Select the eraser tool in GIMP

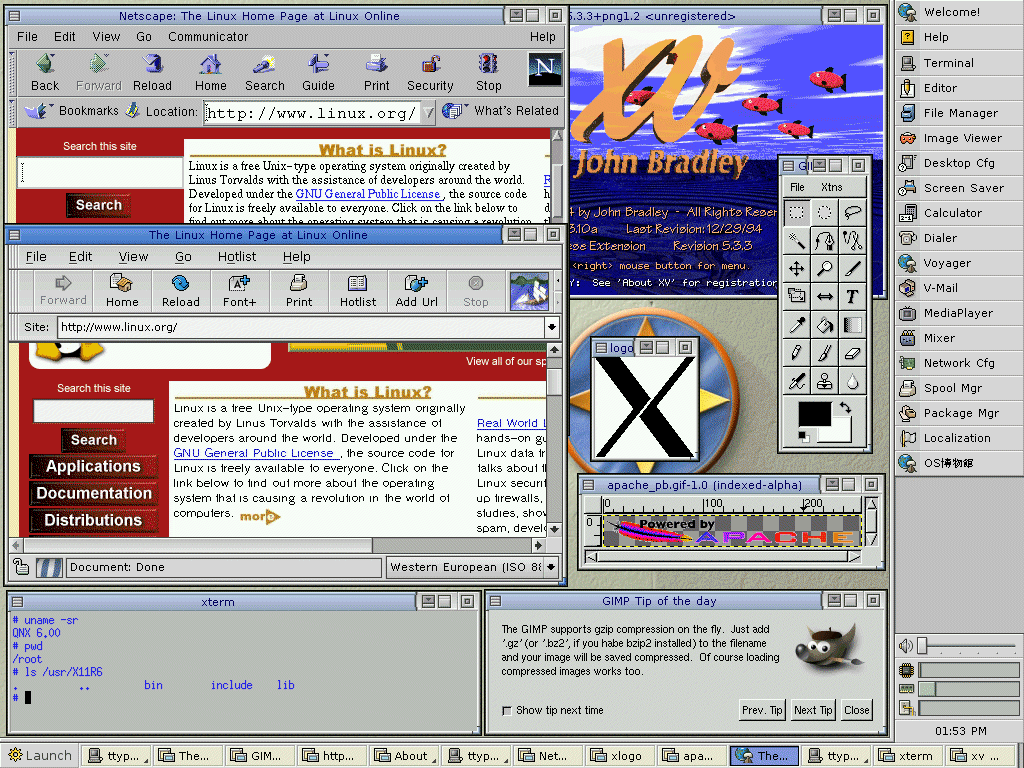click(x=852, y=353)
